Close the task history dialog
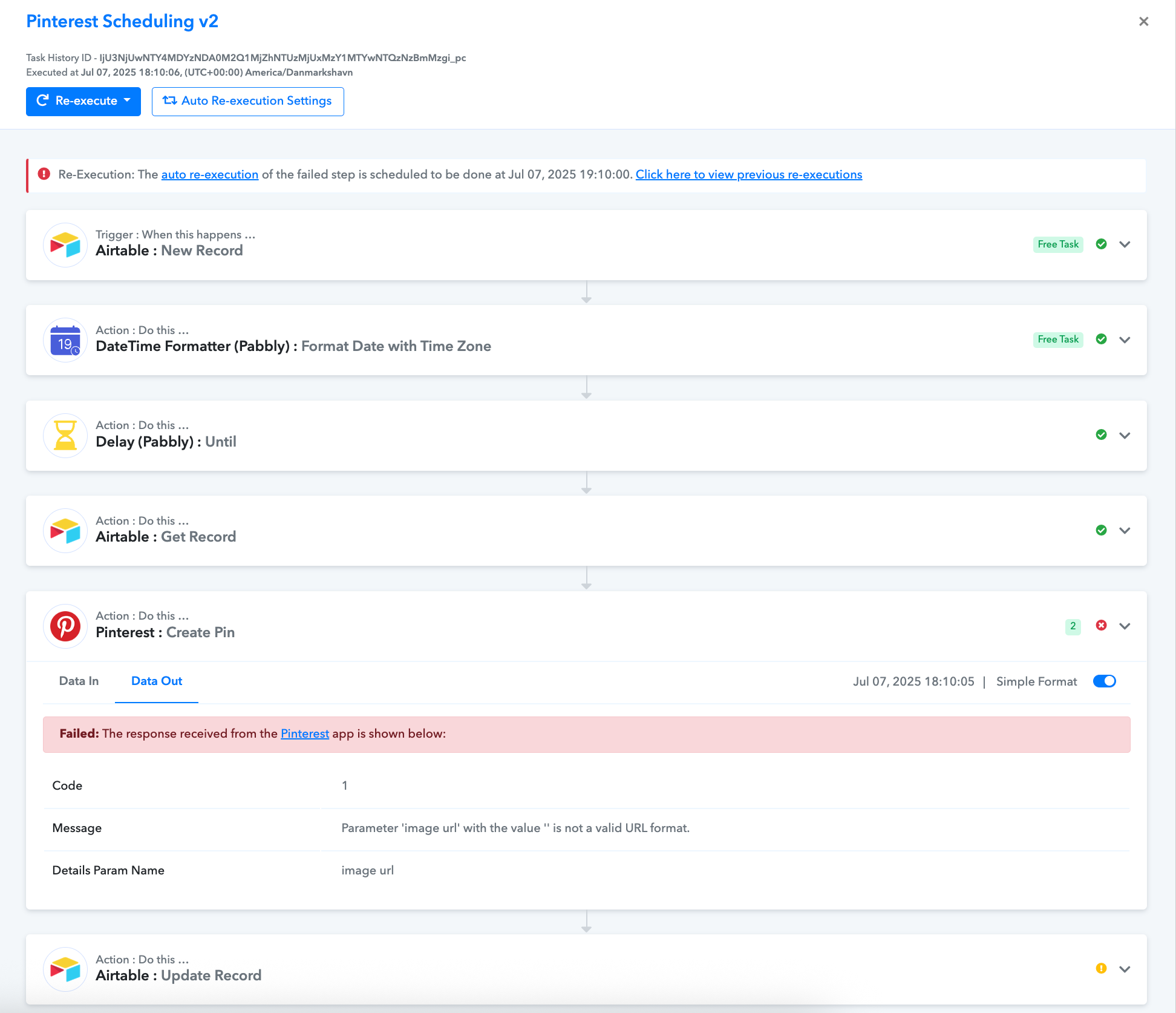1176x1013 pixels. [x=1143, y=22]
